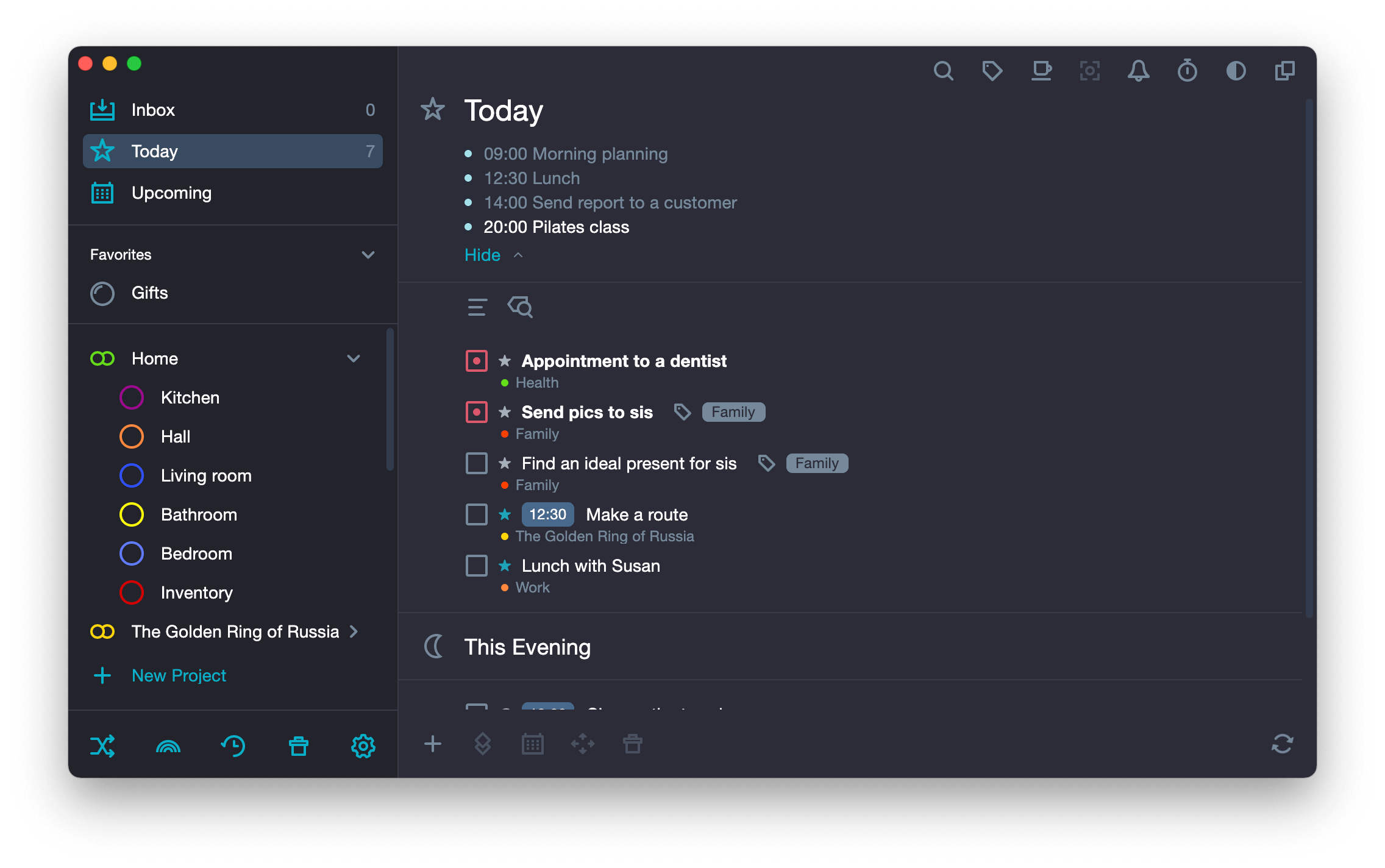
Task: Open search with the magnifier icon
Action: [x=943, y=71]
